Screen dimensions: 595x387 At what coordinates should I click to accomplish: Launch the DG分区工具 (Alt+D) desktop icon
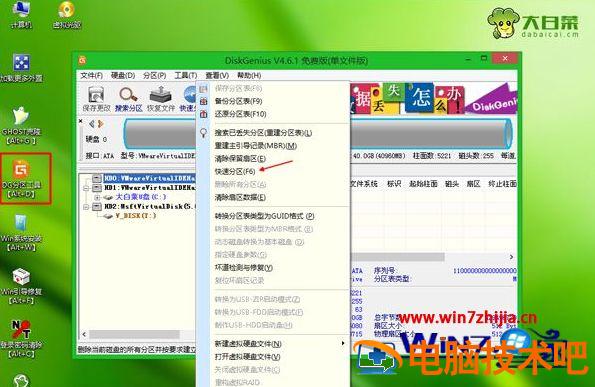point(22,179)
